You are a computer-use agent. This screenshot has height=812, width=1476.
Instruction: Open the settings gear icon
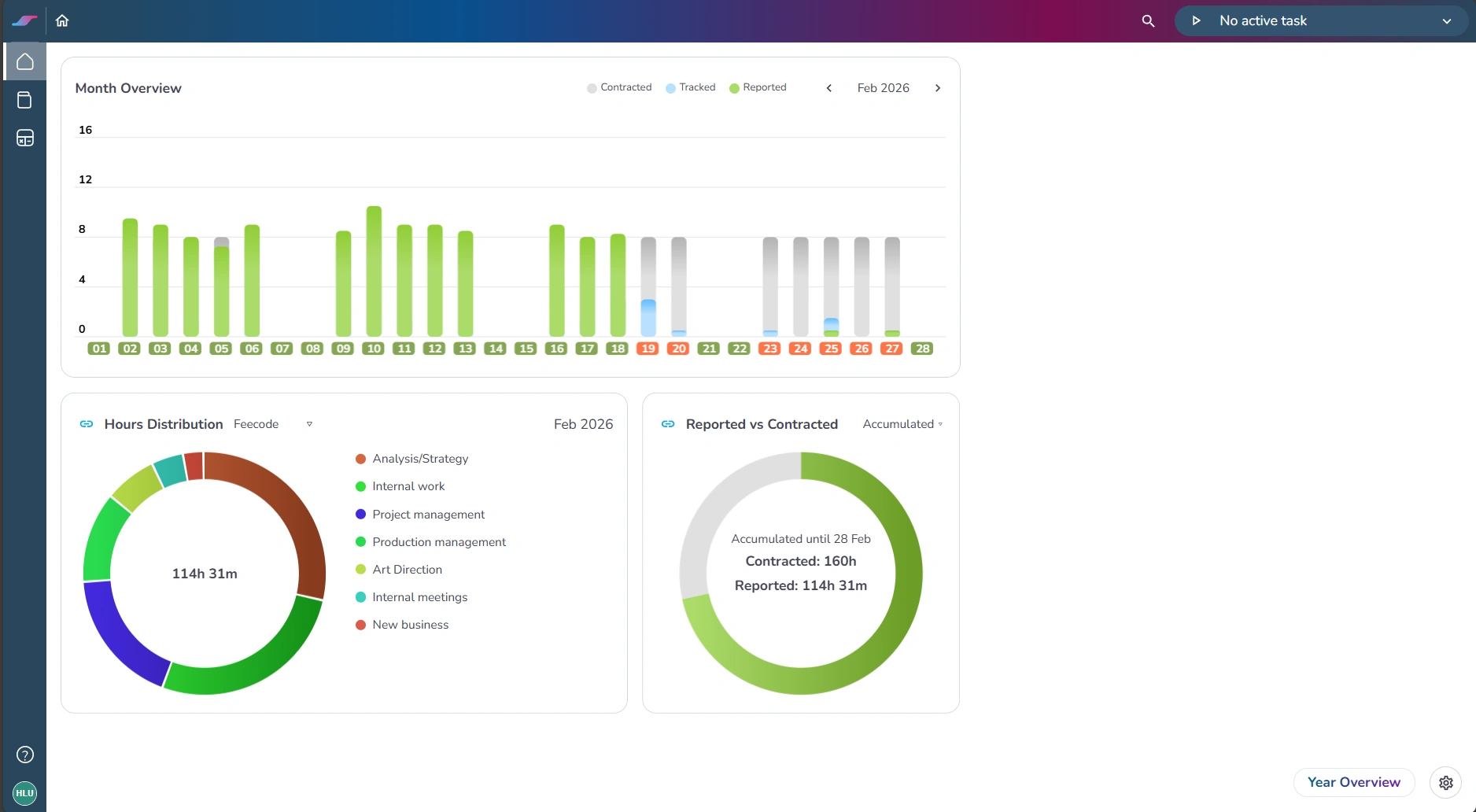point(1445,782)
